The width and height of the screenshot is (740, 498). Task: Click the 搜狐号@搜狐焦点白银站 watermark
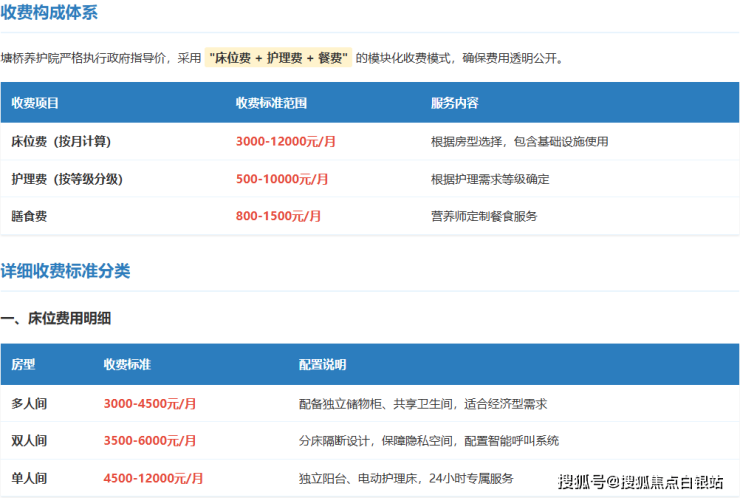640,481
